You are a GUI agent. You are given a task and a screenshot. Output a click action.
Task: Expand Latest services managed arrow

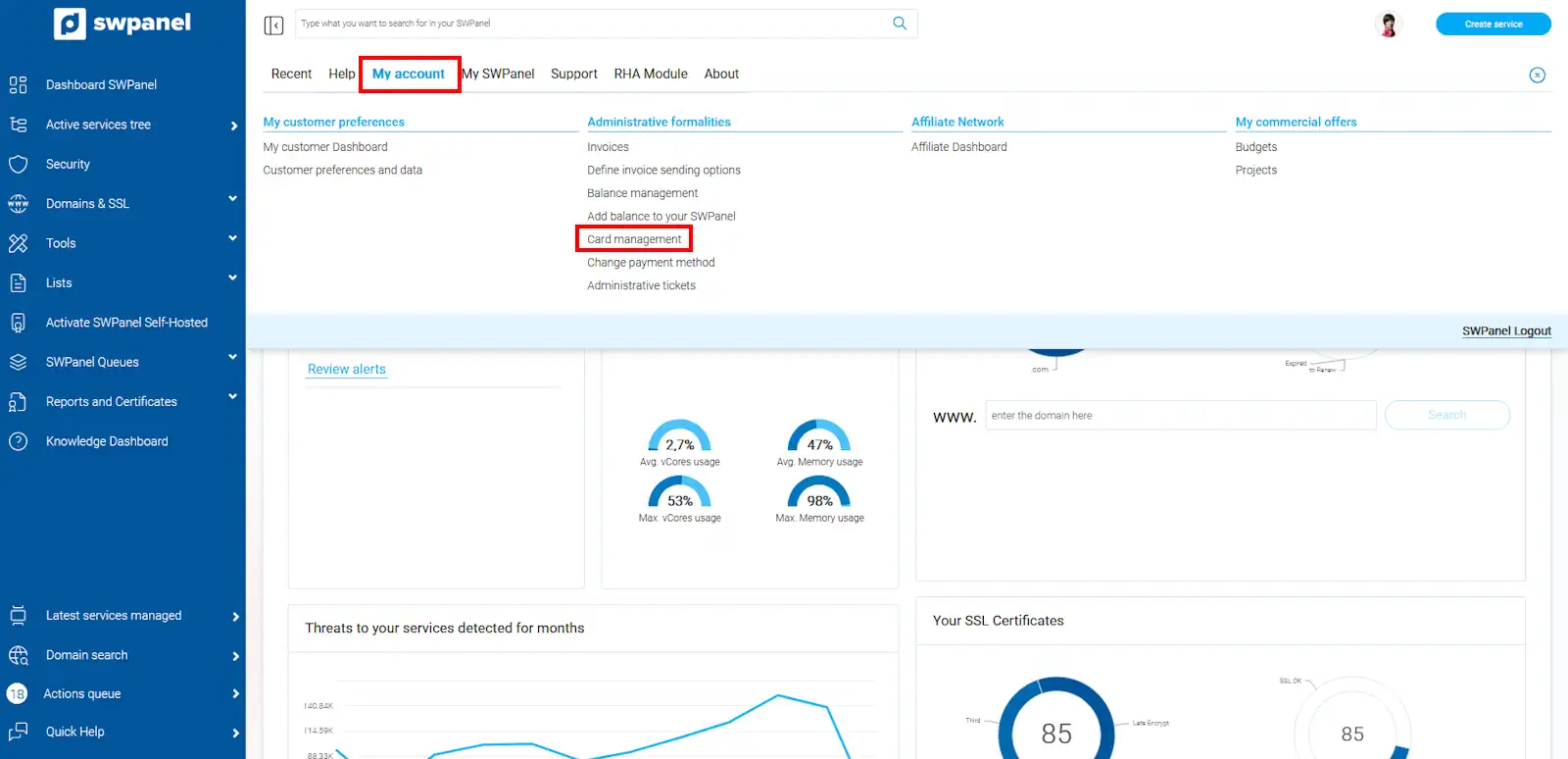(235, 617)
